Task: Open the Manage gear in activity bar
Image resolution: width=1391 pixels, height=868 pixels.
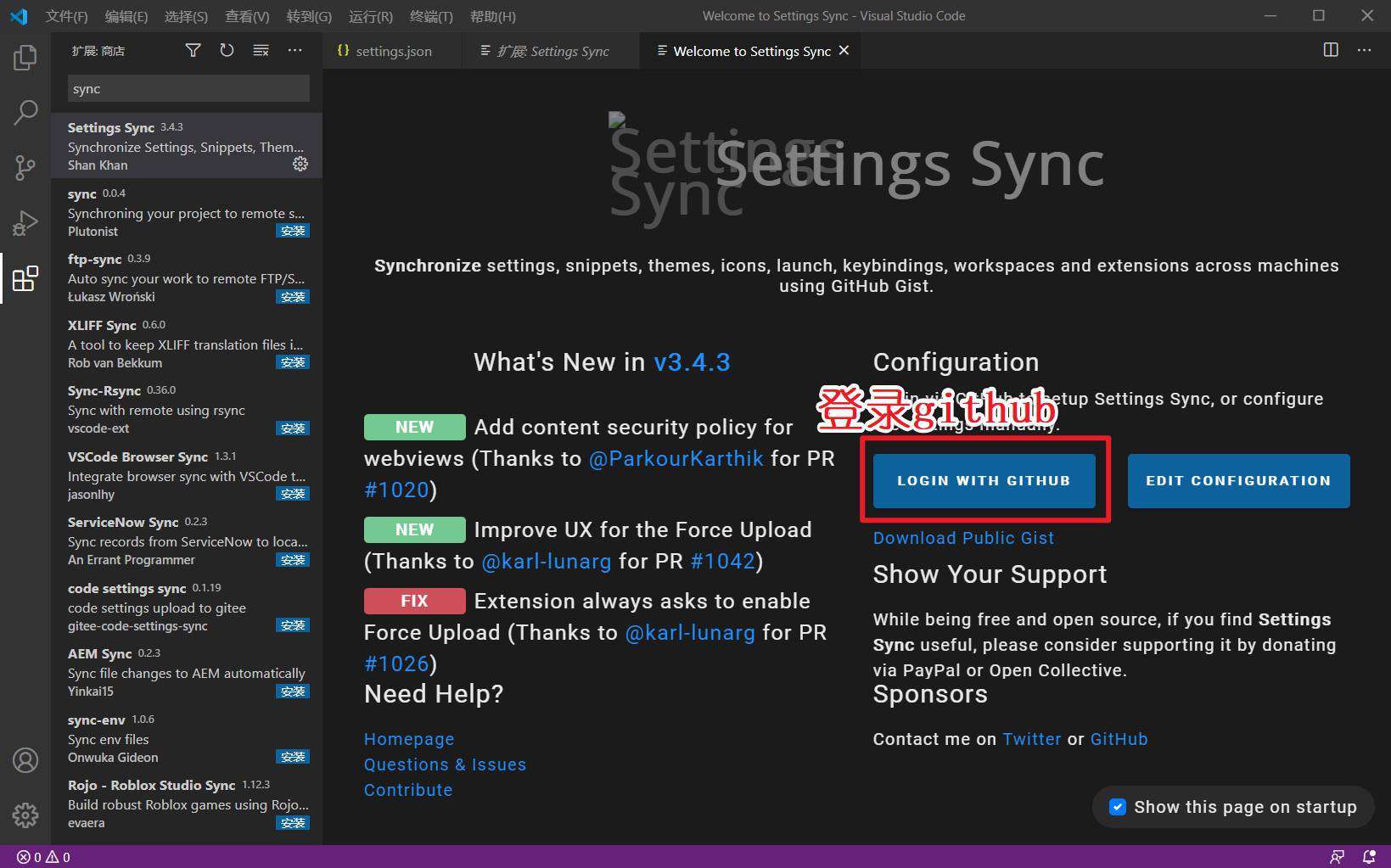Action: click(x=25, y=815)
